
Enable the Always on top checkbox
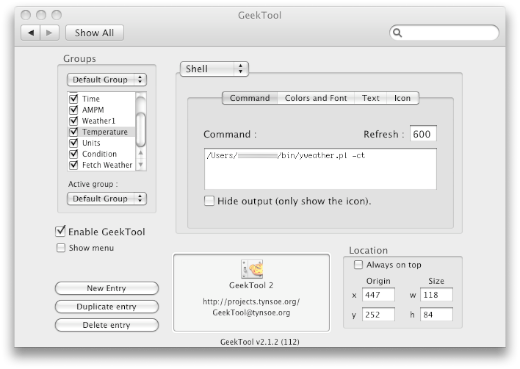pyautogui.click(x=358, y=265)
